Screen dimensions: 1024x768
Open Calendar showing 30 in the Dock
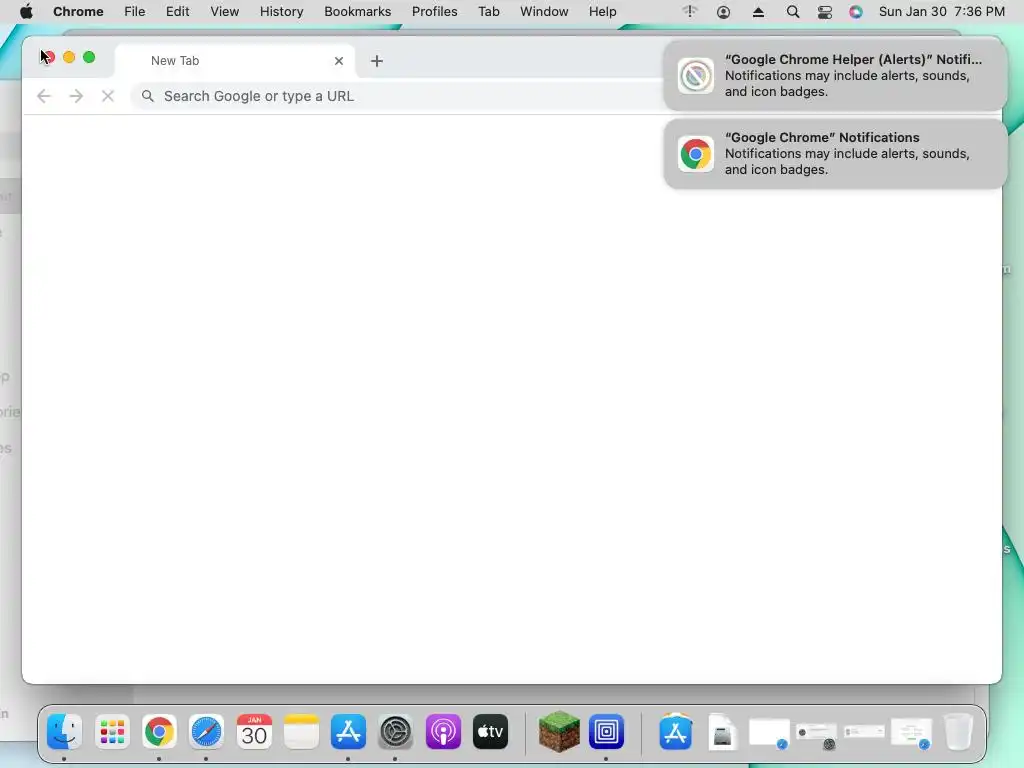coord(254,731)
